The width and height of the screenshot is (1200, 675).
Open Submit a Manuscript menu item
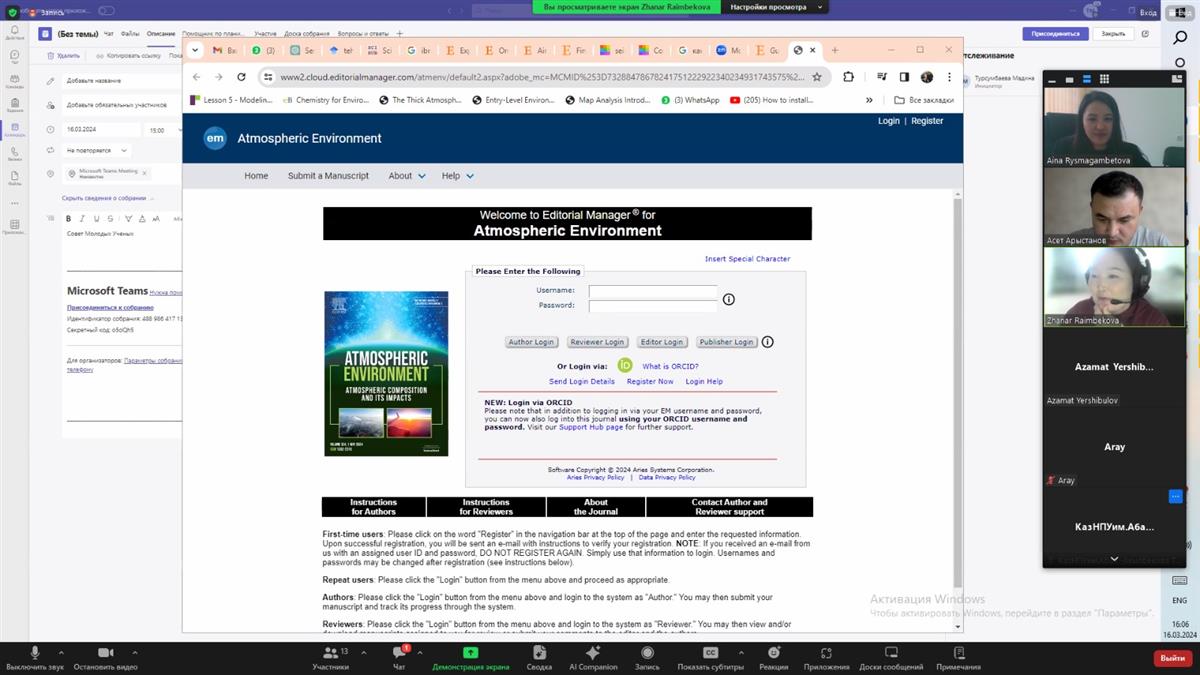pos(328,176)
